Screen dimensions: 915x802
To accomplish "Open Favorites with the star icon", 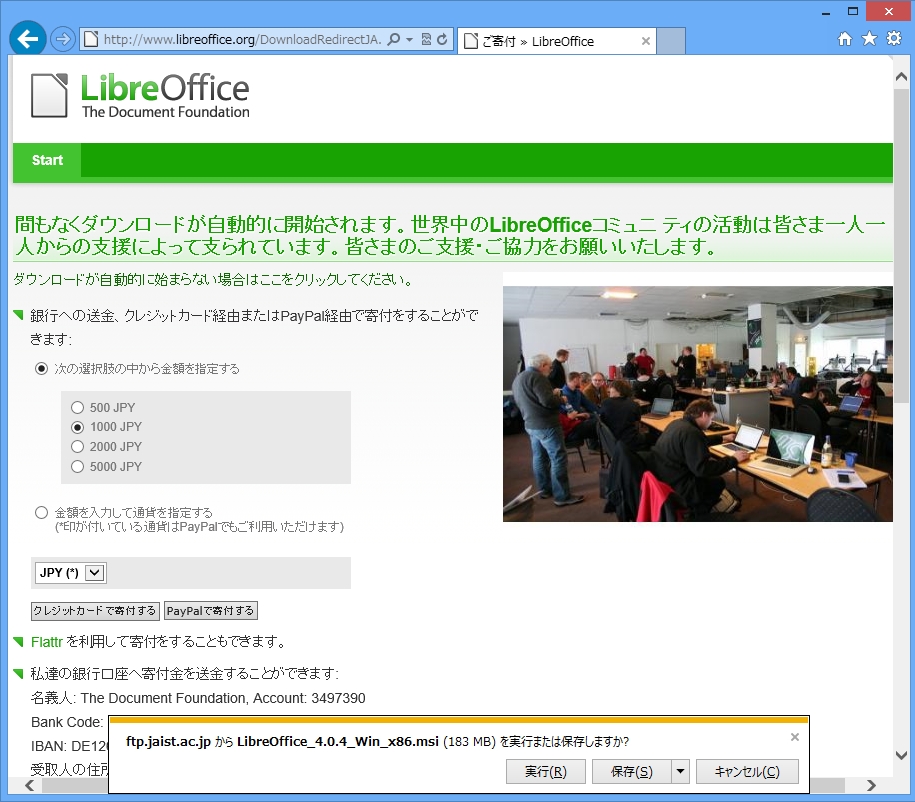I will [869, 39].
